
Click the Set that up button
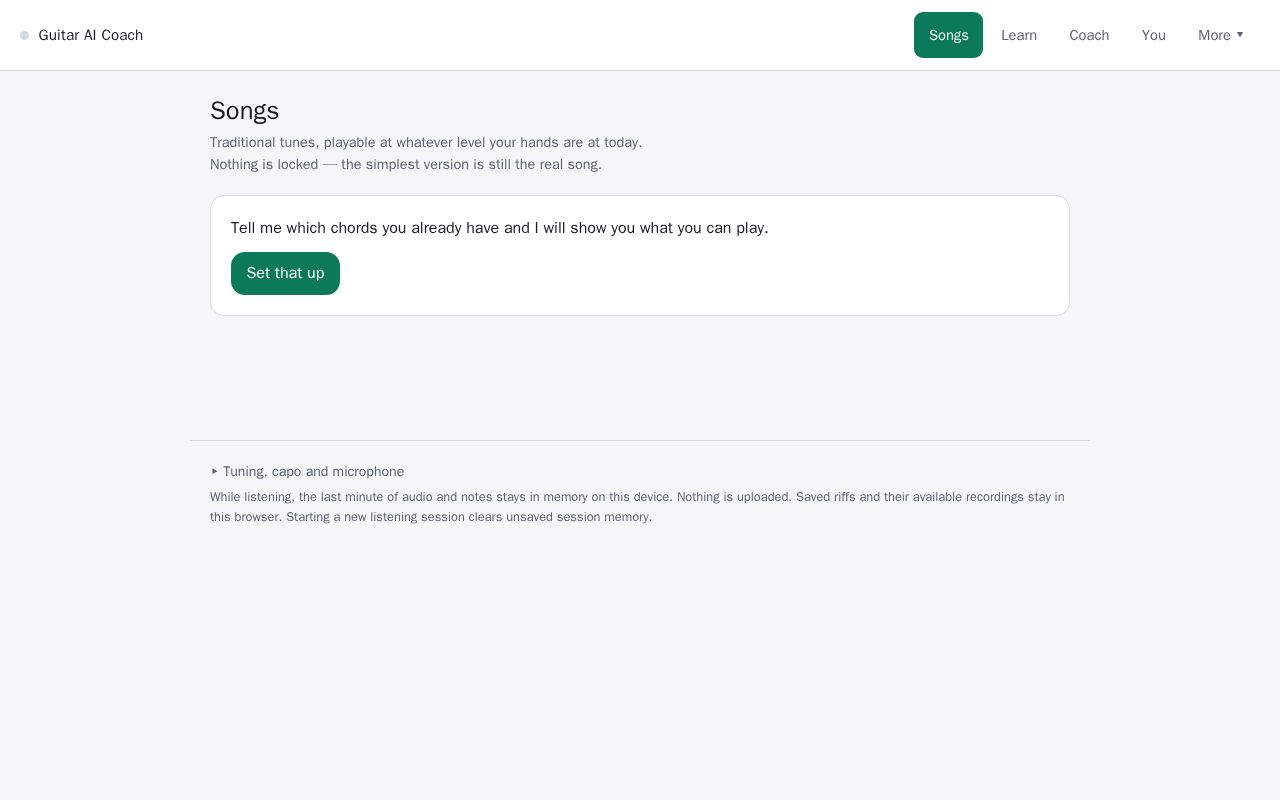point(285,273)
